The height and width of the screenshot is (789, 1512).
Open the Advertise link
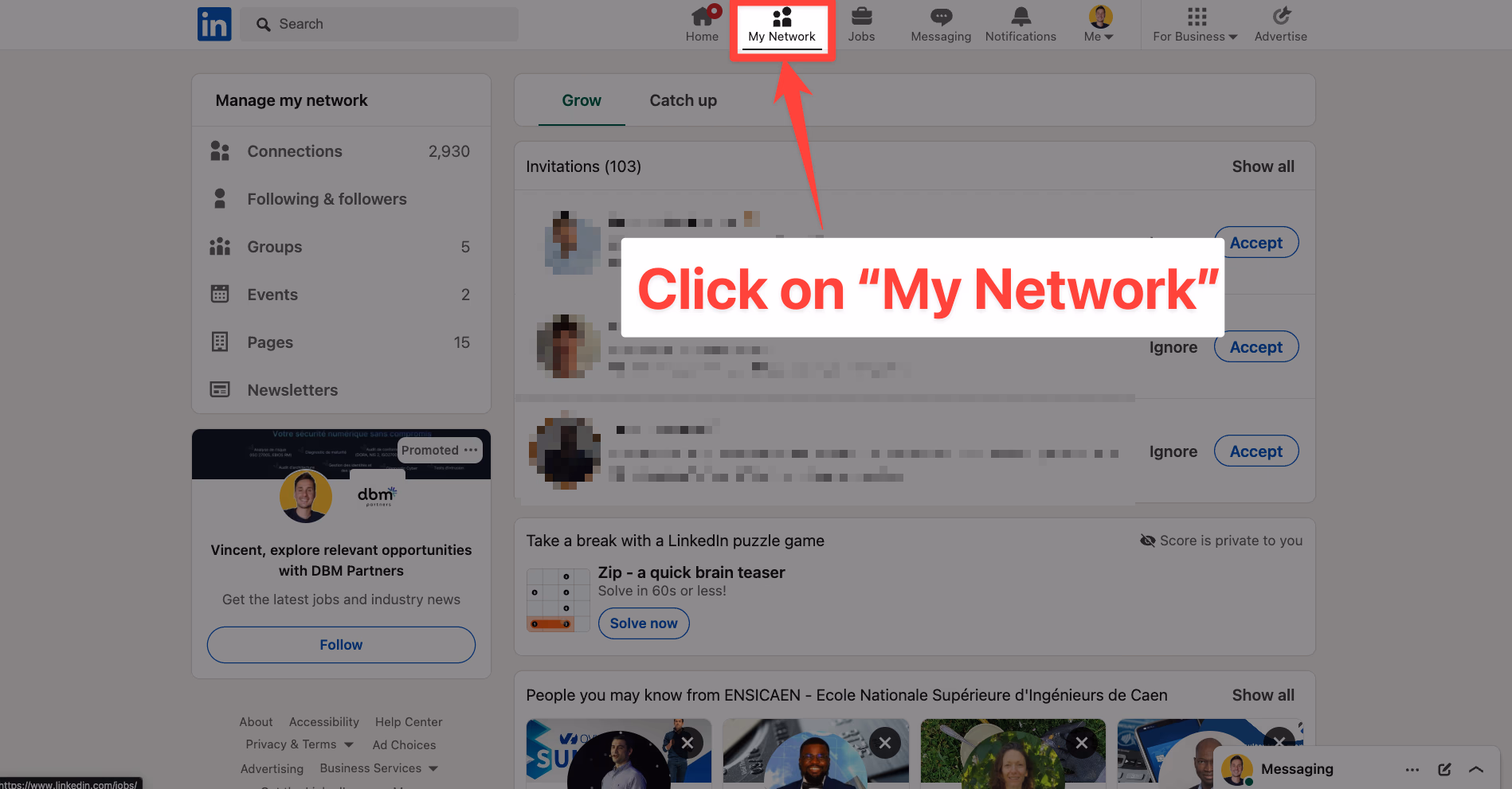click(x=1281, y=25)
